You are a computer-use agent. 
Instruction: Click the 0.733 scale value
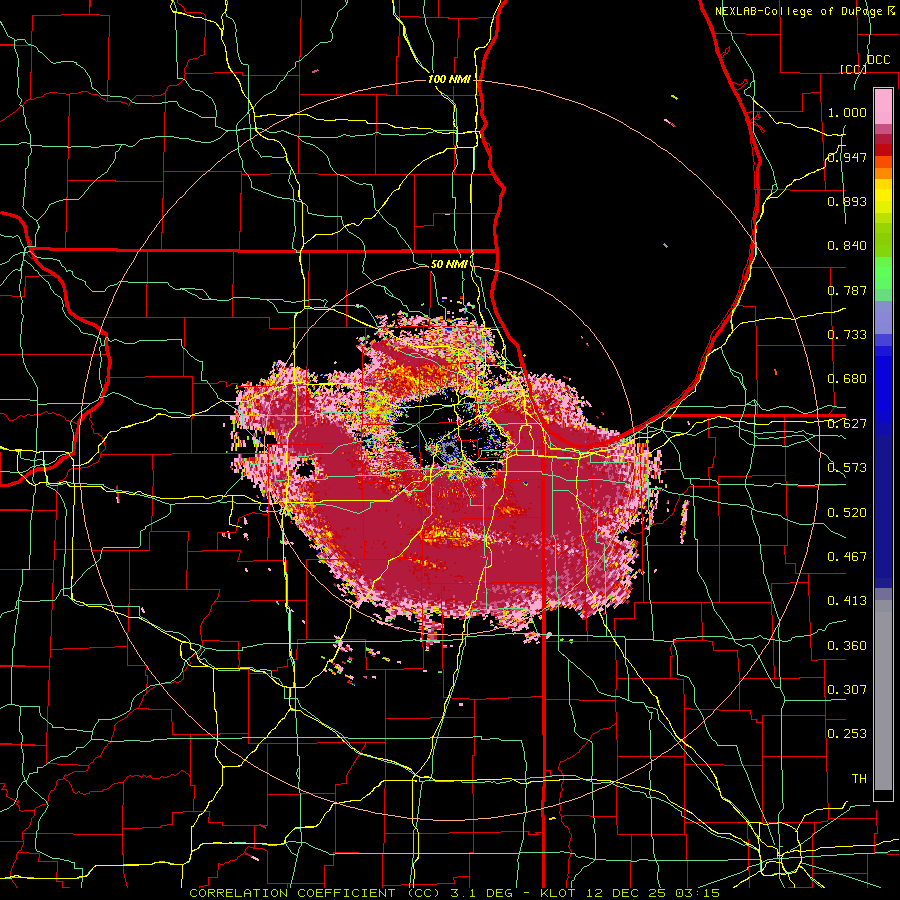coord(847,335)
